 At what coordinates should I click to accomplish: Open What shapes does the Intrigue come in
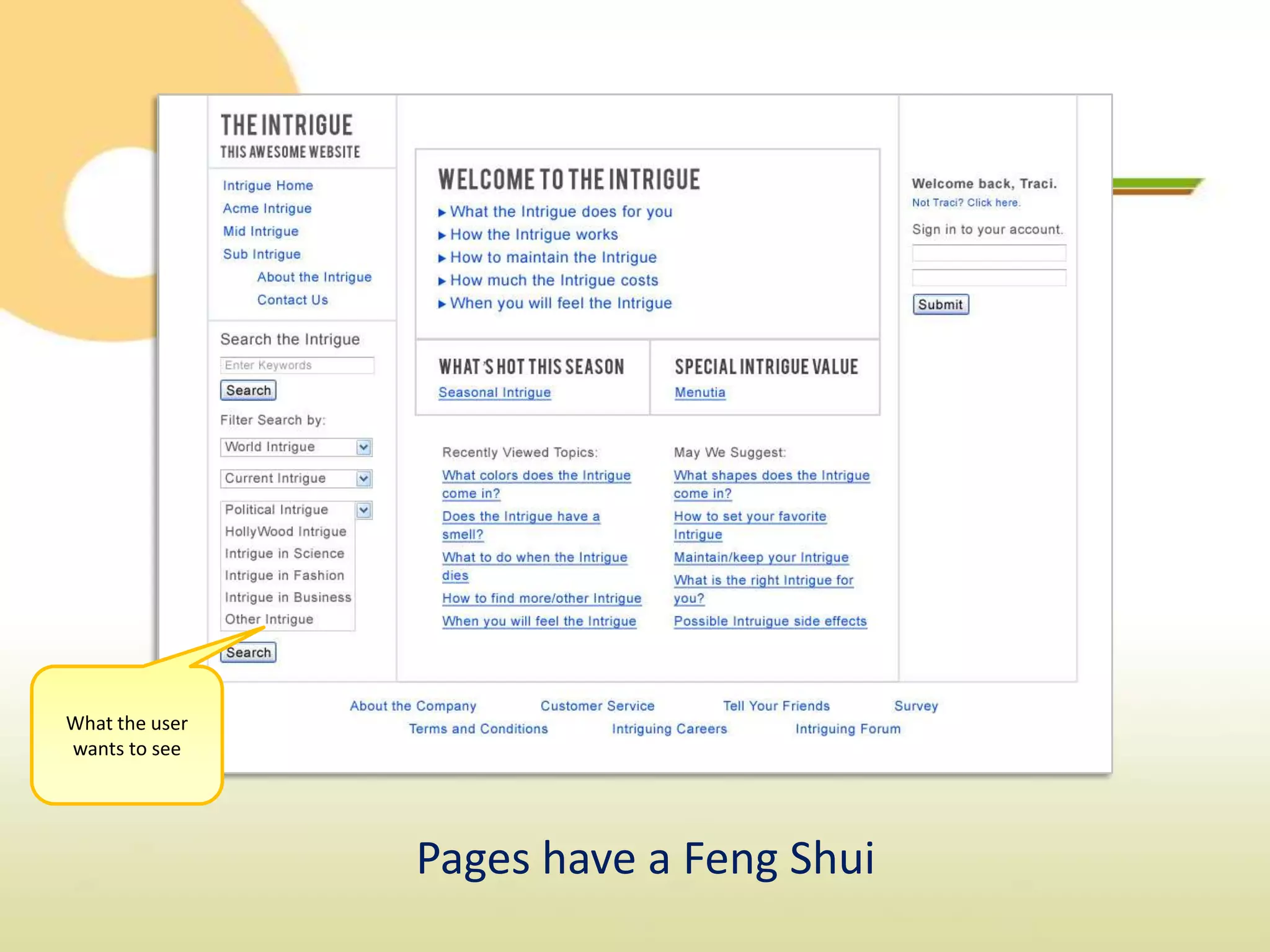pos(772,484)
